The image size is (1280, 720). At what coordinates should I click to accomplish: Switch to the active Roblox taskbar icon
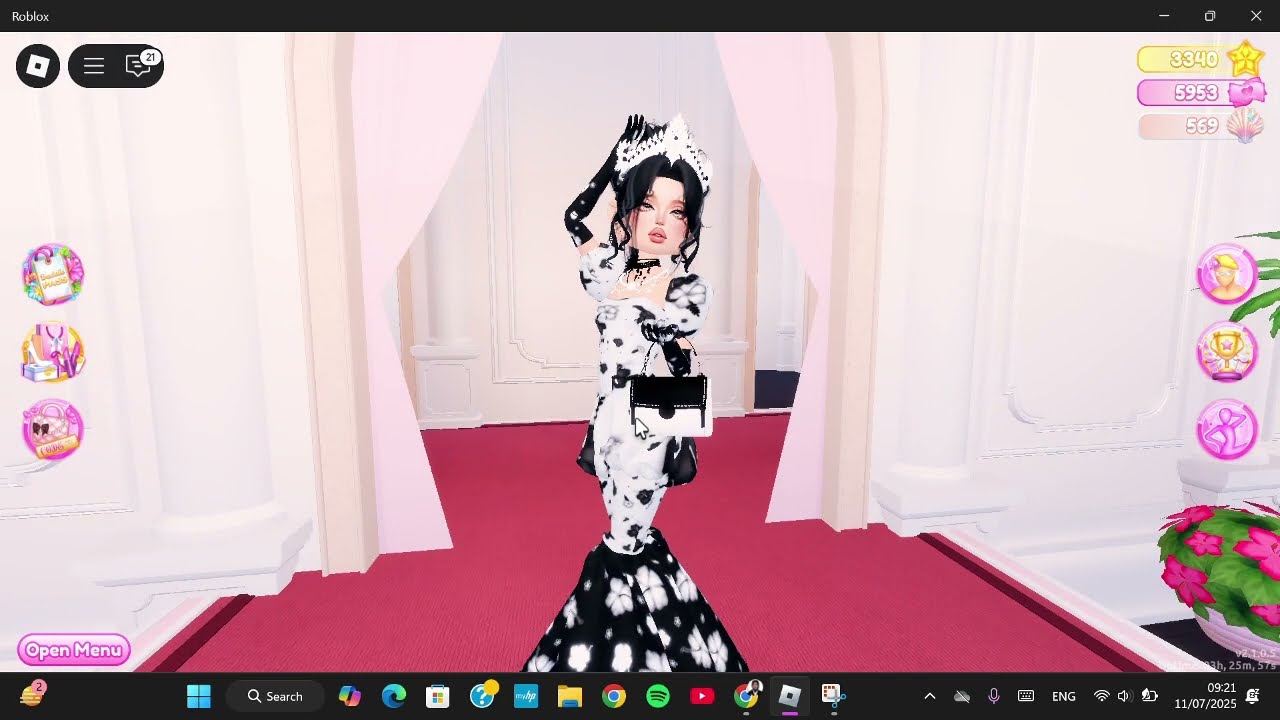click(x=790, y=696)
